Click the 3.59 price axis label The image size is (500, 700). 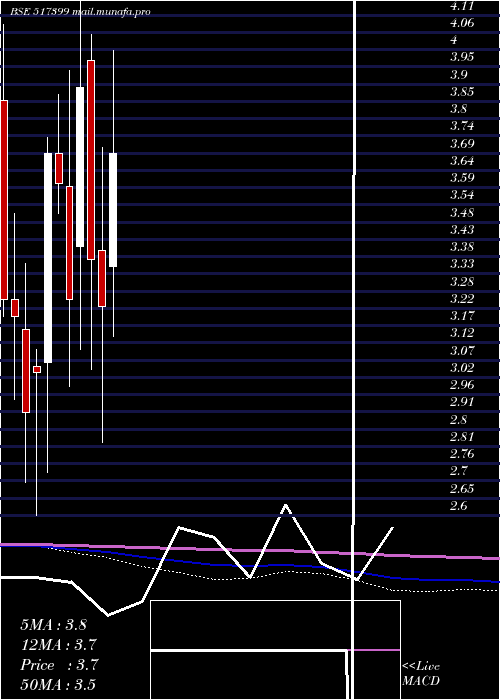pos(462,178)
